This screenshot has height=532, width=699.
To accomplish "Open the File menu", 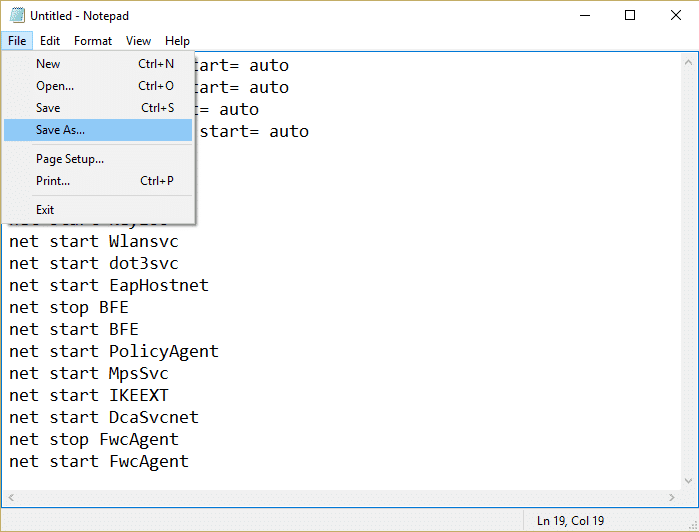I will pyautogui.click(x=17, y=41).
